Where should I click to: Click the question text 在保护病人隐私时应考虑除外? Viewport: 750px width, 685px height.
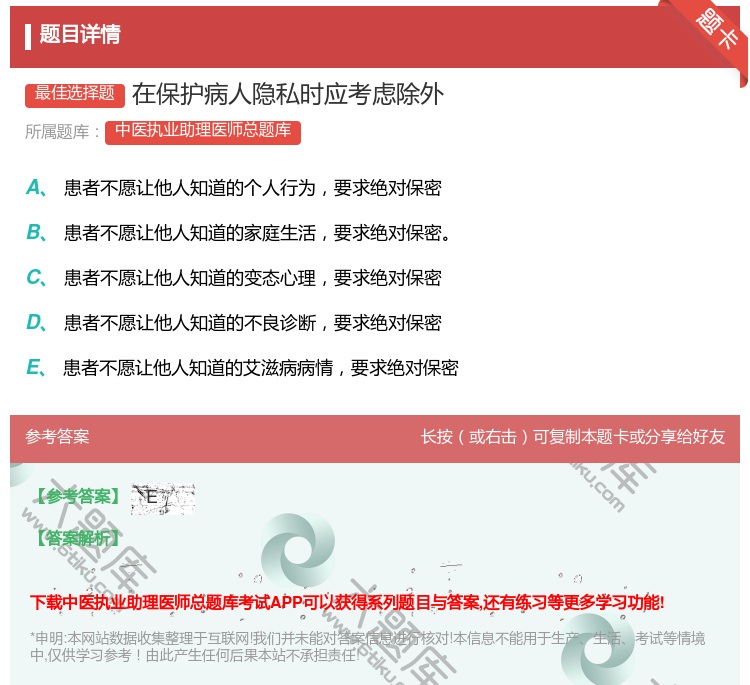(288, 94)
